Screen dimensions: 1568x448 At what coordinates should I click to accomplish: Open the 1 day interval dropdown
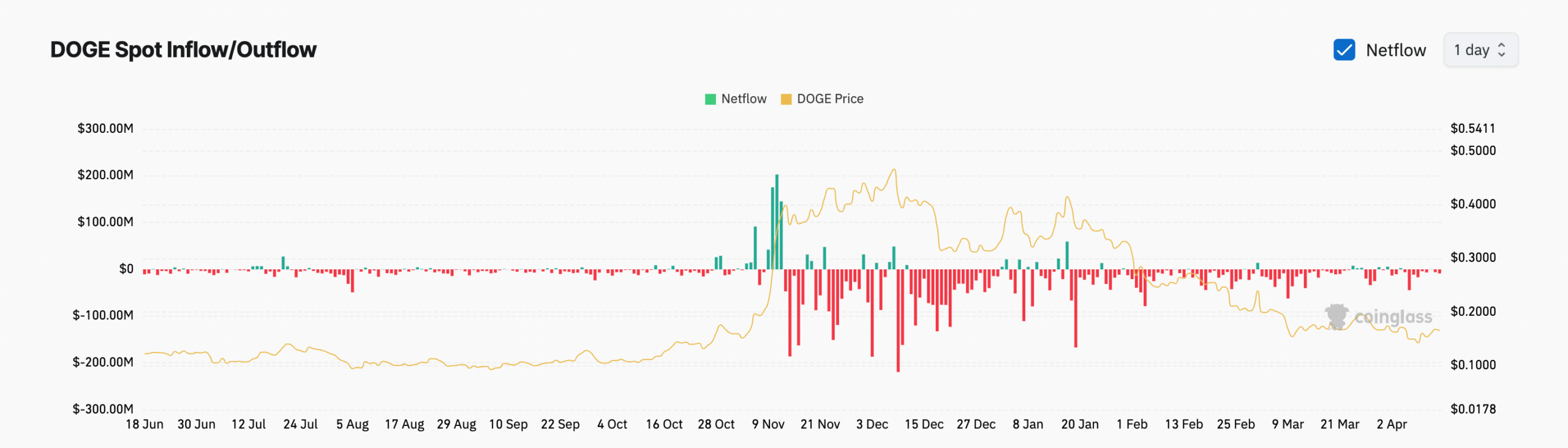[x=1480, y=50]
